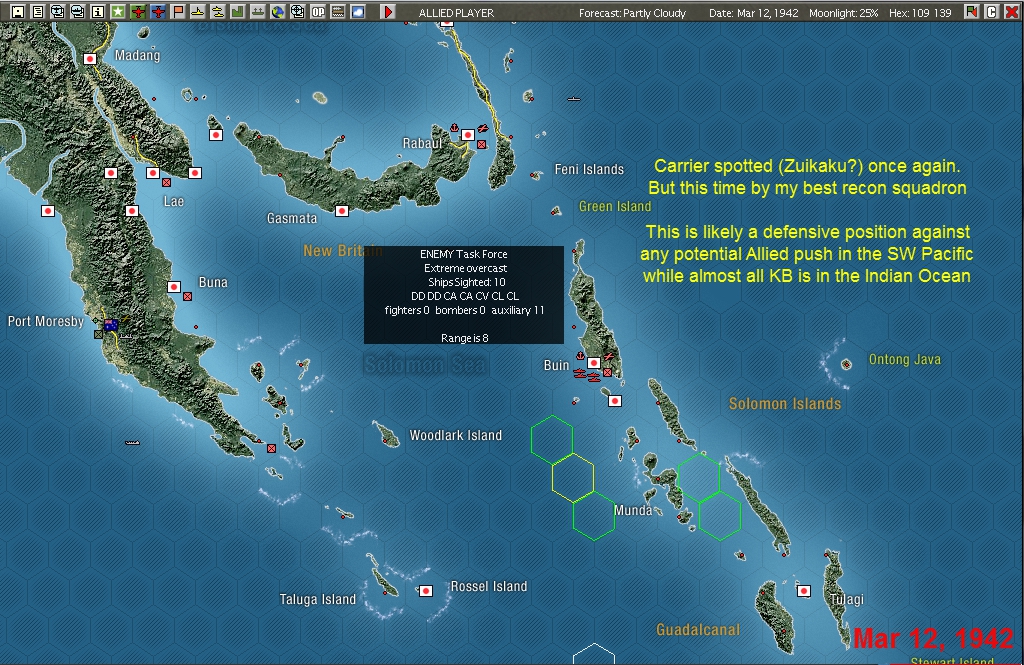
Task: Click the red End Turn play arrow
Action: 388,12
